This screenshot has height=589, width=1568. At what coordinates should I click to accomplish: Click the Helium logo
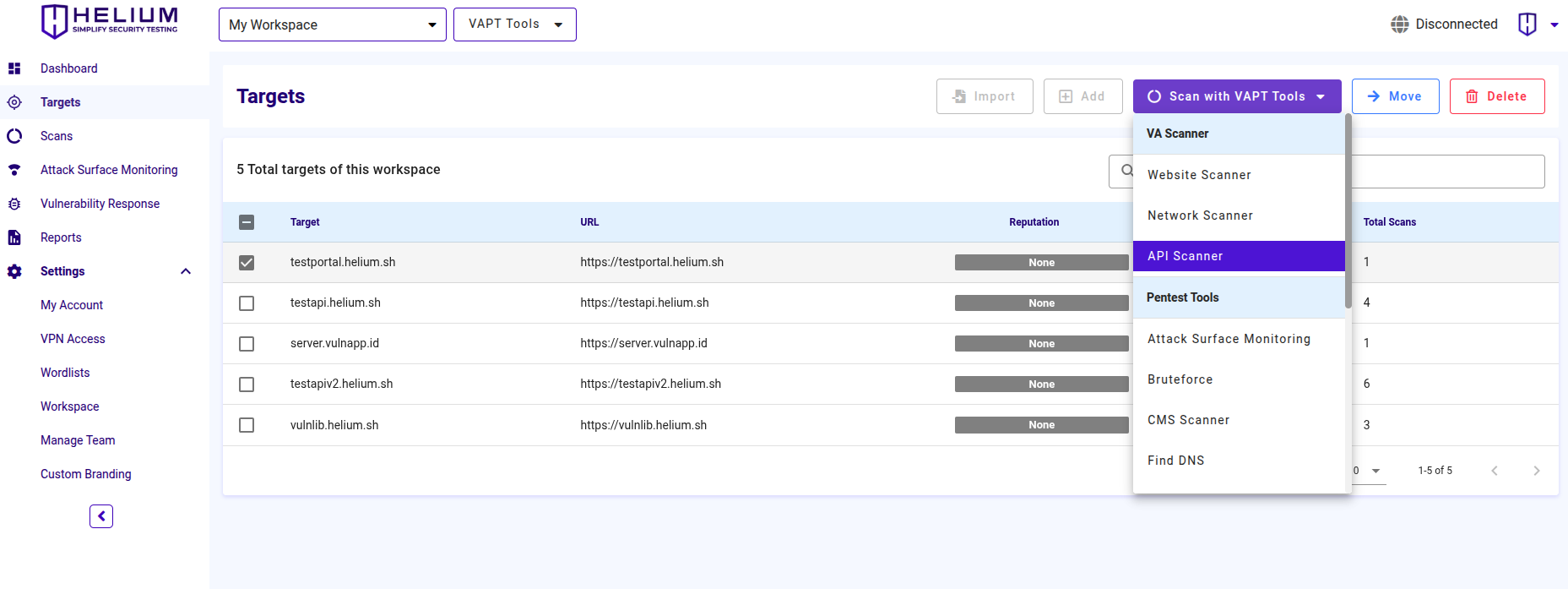coord(110,21)
